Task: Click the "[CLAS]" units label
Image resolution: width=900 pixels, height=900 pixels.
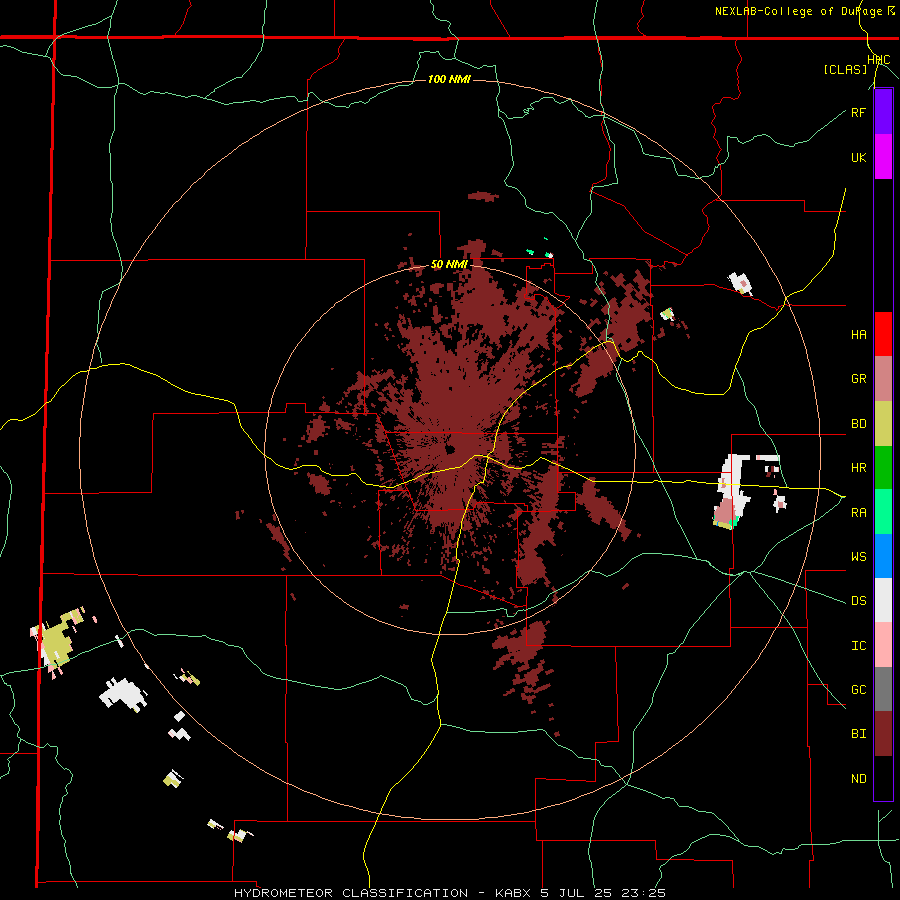Action: [845, 69]
